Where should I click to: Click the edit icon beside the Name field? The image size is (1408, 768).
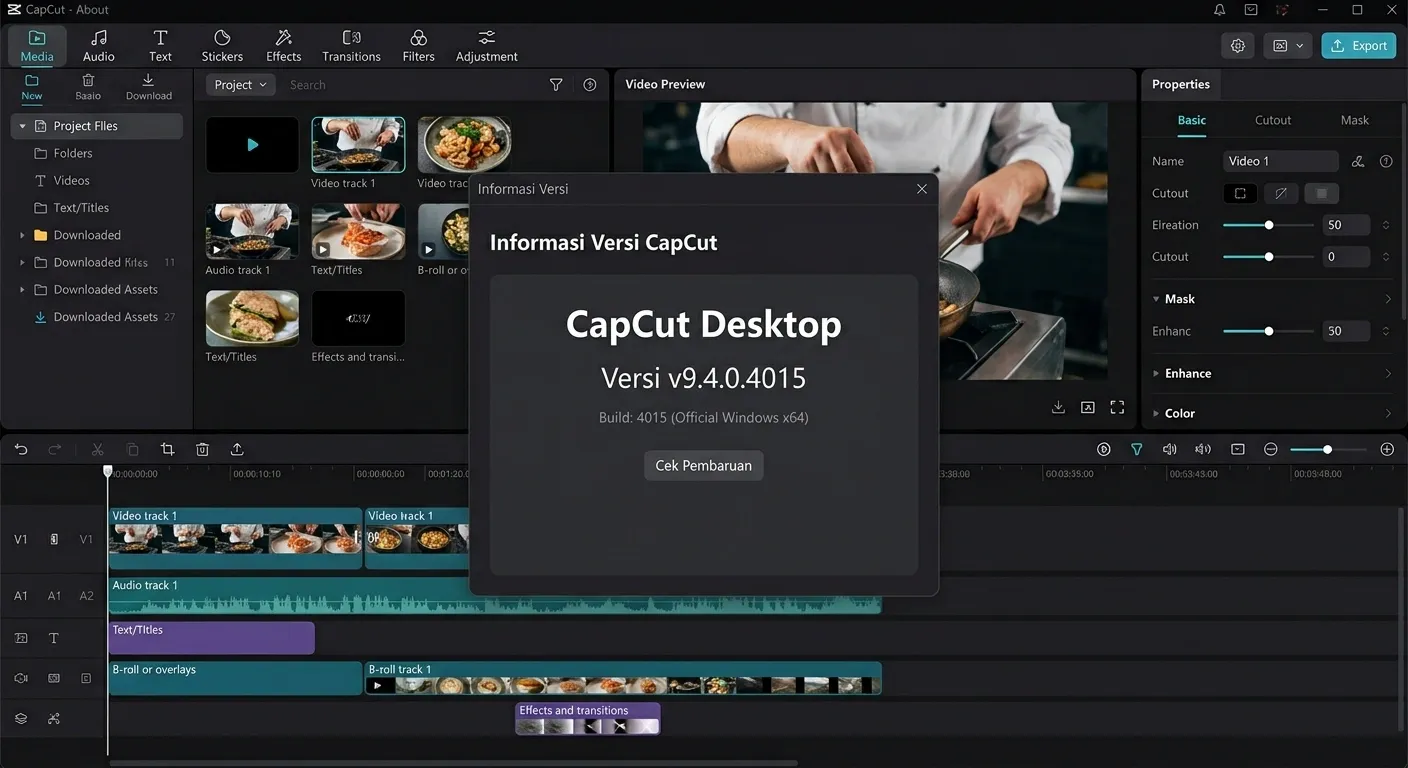pos(1358,161)
